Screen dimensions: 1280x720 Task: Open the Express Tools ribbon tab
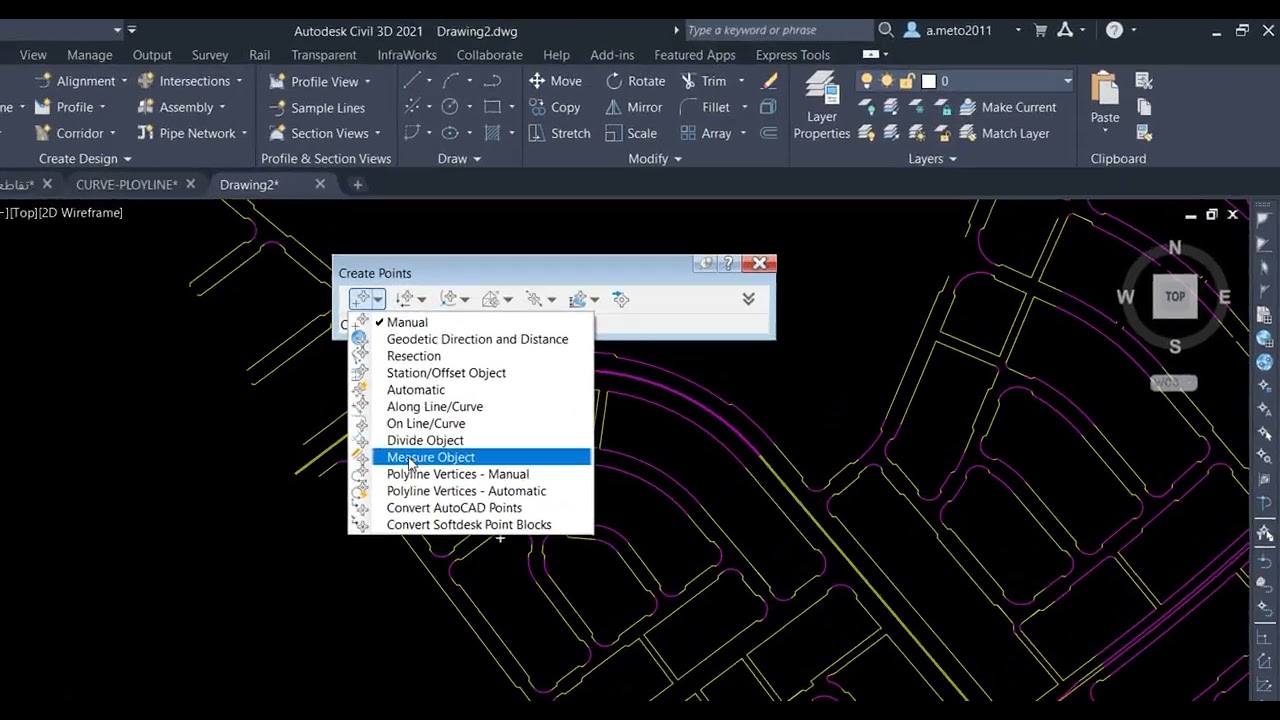pos(793,55)
